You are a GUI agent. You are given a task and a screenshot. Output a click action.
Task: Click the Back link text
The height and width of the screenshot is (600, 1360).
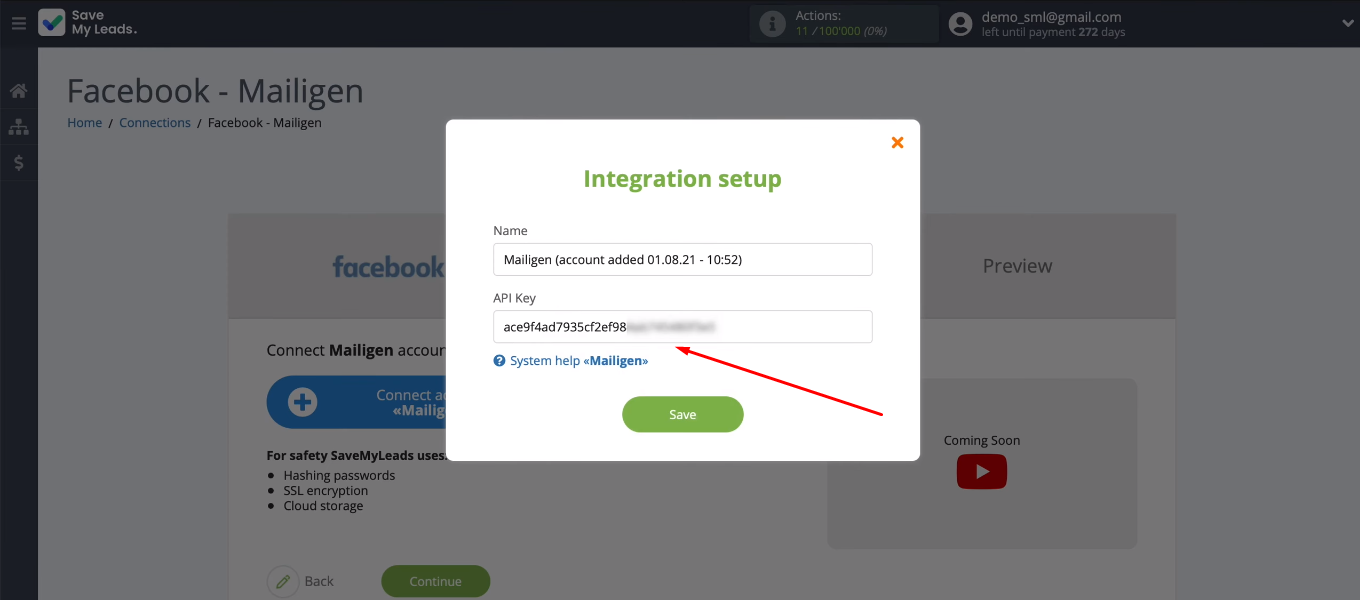click(x=319, y=581)
